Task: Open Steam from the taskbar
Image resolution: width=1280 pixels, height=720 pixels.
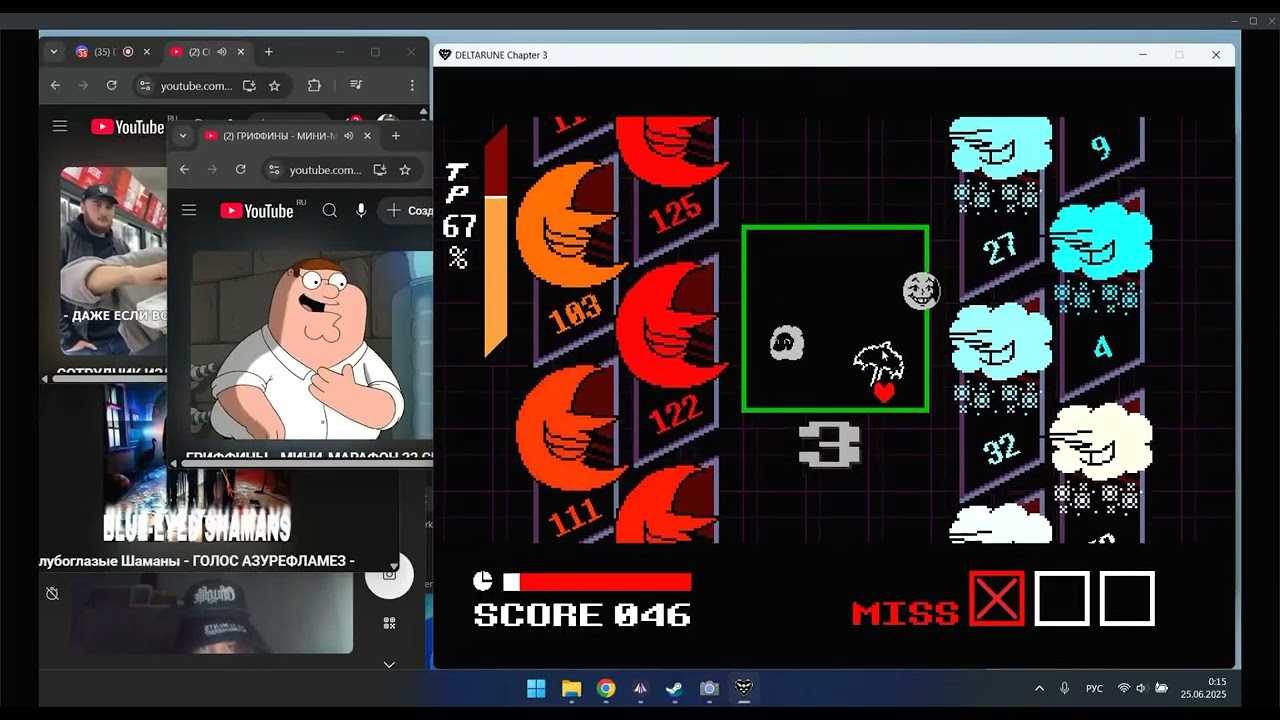Action: coord(675,688)
